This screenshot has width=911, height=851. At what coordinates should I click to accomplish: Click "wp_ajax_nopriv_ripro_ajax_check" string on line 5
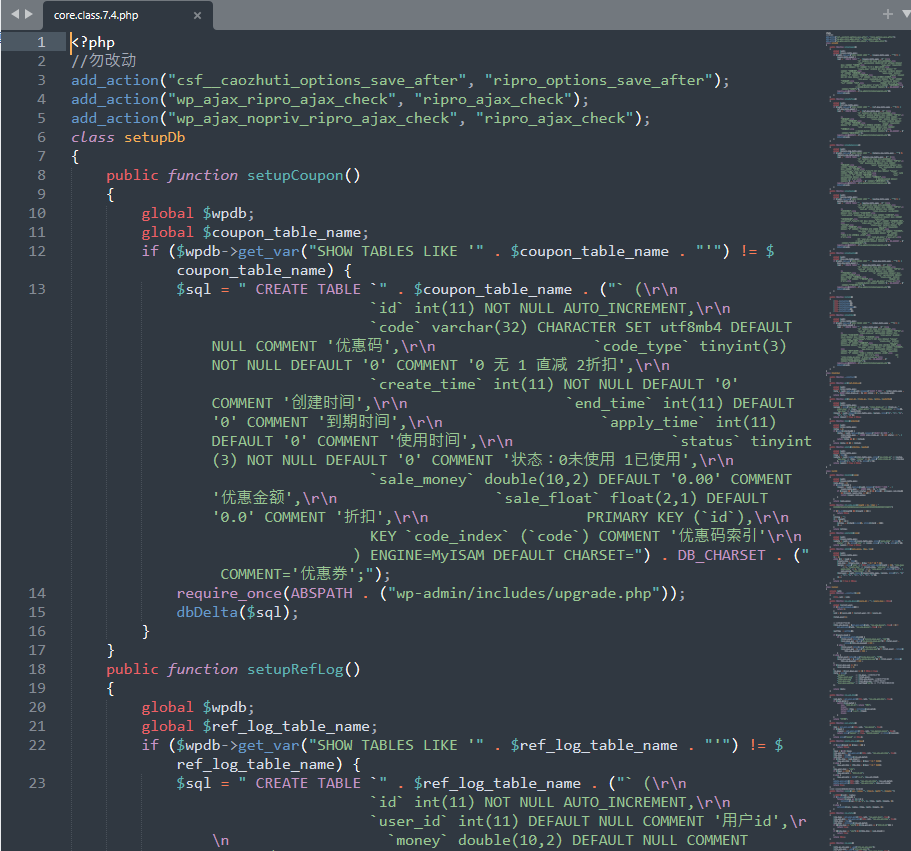pos(312,119)
